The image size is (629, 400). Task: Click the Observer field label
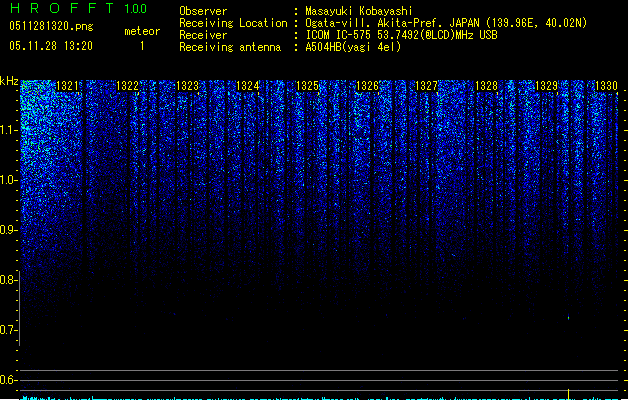tap(203, 11)
